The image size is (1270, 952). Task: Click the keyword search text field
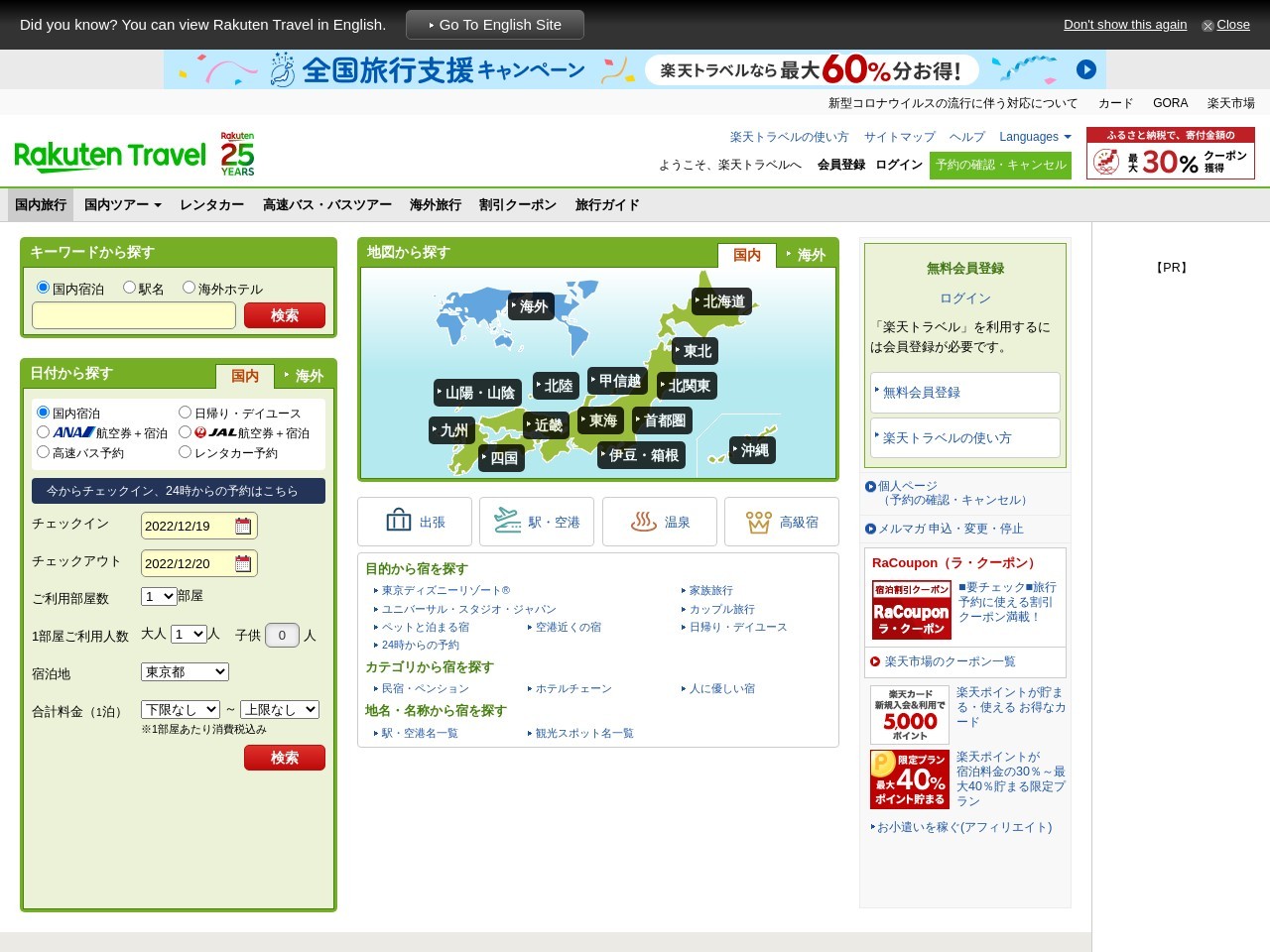134,315
